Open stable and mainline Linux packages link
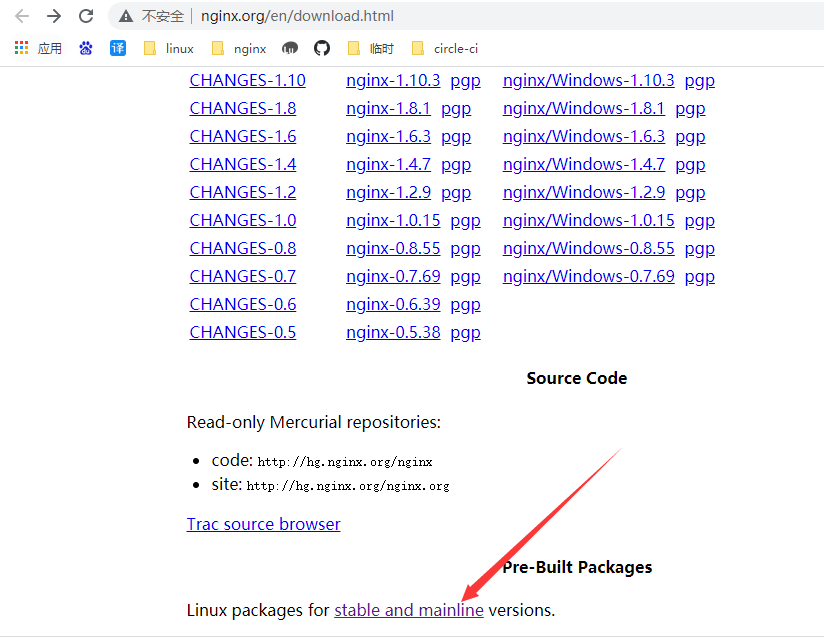Screen dimensions: 824x638 coord(409,610)
